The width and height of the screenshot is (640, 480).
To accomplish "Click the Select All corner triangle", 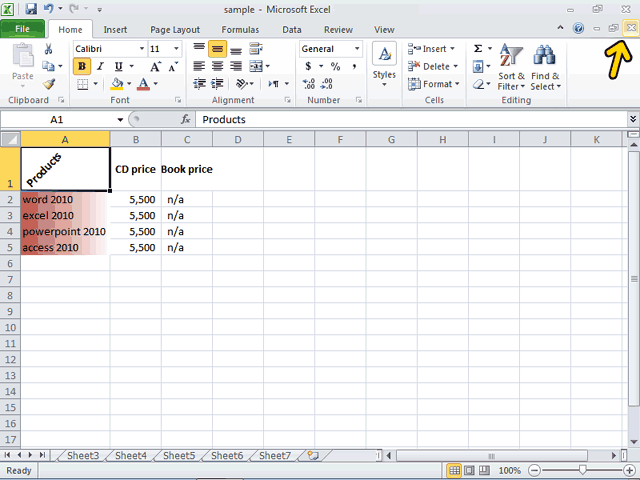I will point(10,140).
